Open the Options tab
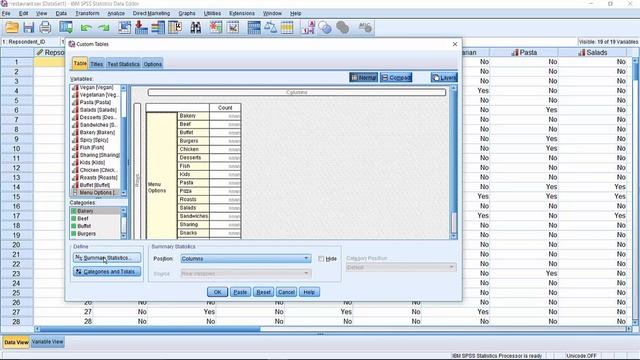 point(153,64)
